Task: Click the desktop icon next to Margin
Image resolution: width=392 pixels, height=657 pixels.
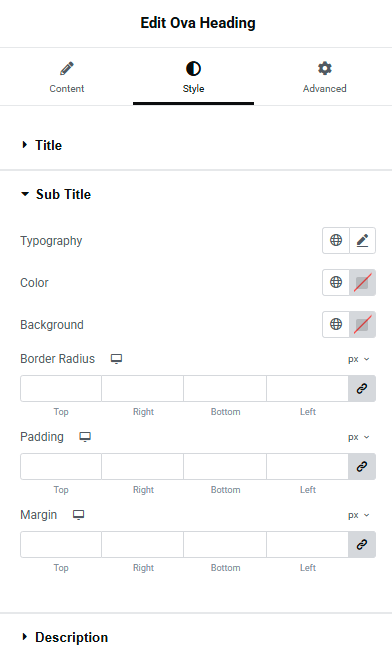Action: [x=78, y=515]
